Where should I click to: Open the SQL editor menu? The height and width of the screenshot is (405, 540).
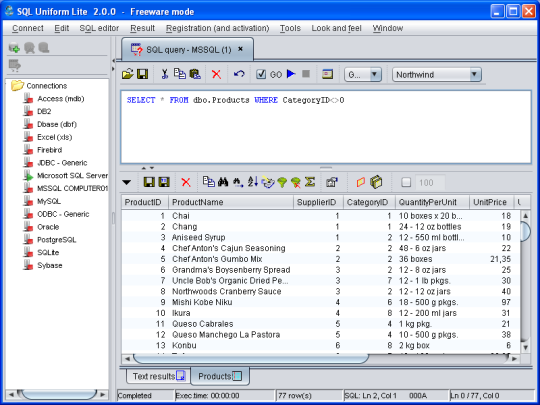[x=99, y=28]
